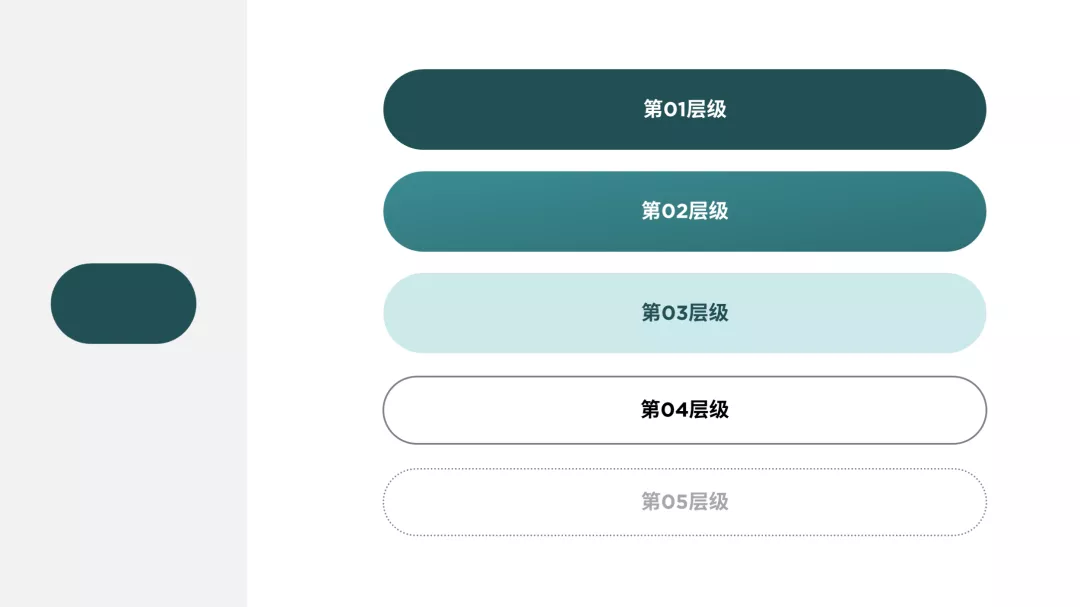This screenshot has height=607, width=1080.
Task: Pick the mid-tone teal gradient level swatch
Action: pos(685,212)
